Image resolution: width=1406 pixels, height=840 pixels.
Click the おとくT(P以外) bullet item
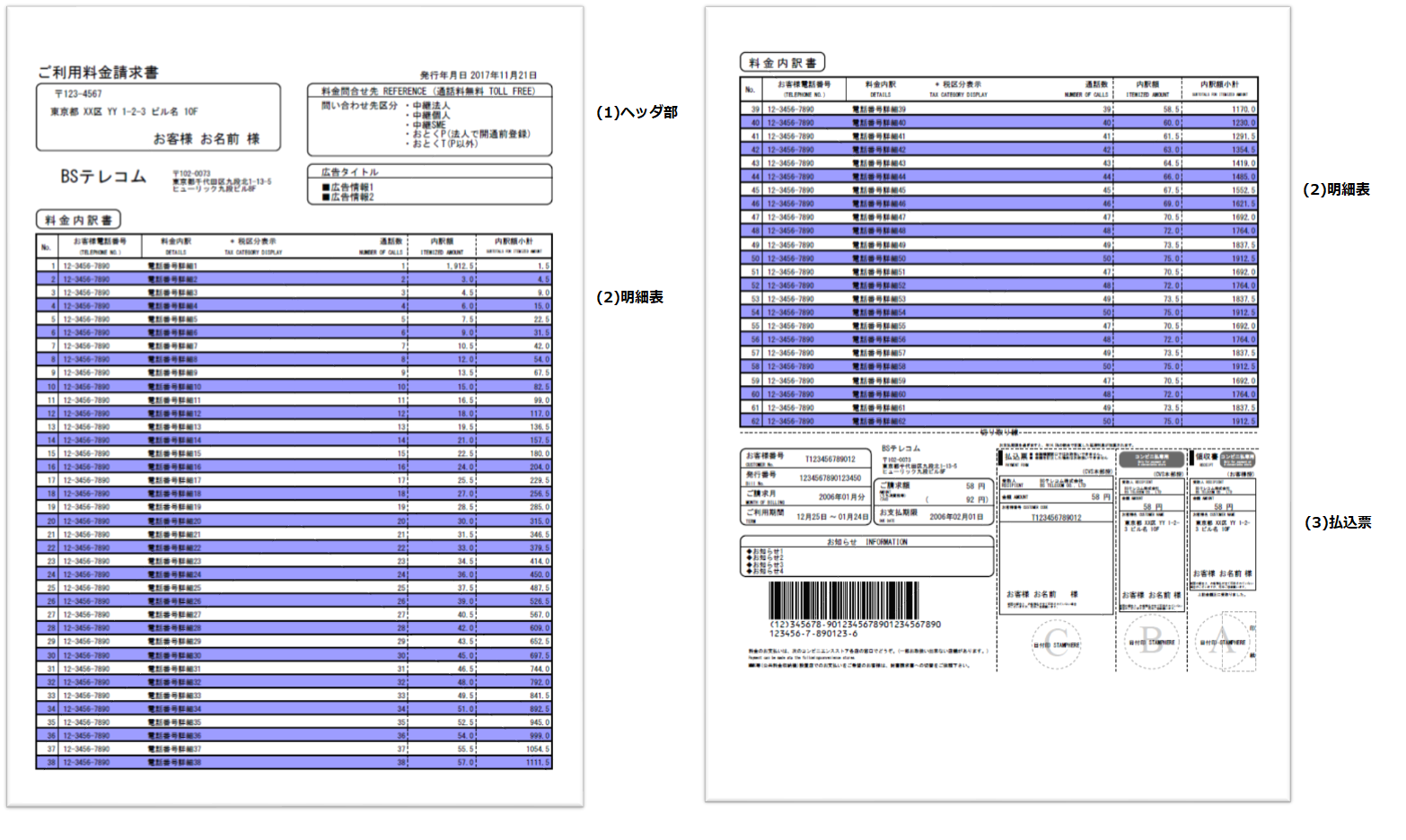pos(443,144)
